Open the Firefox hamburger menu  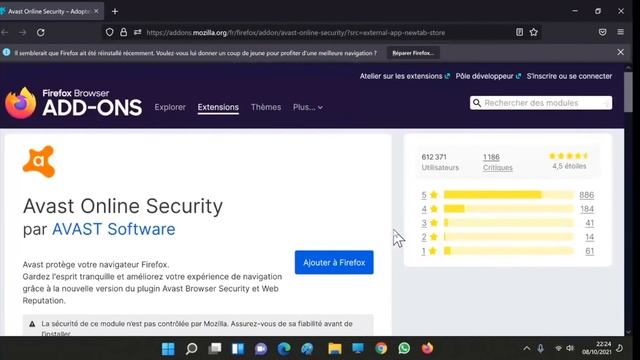click(x=620, y=32)
